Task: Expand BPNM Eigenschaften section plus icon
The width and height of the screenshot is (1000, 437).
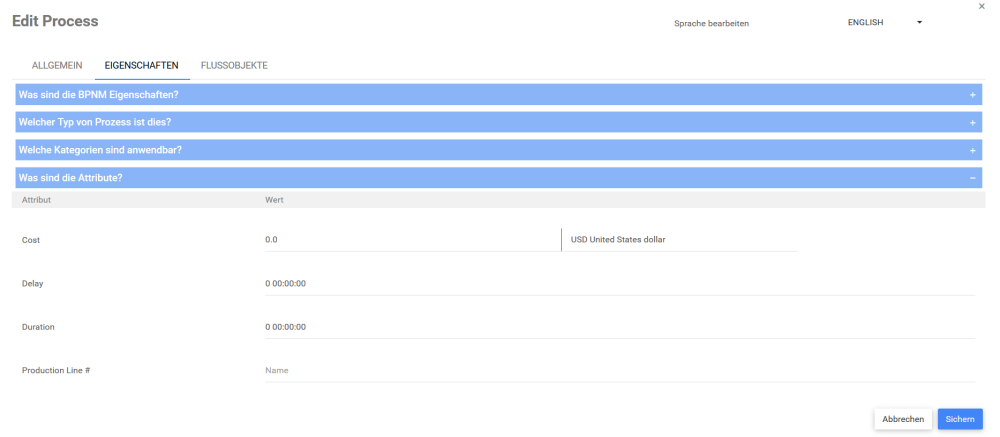Action: click(x=972, y=95)
